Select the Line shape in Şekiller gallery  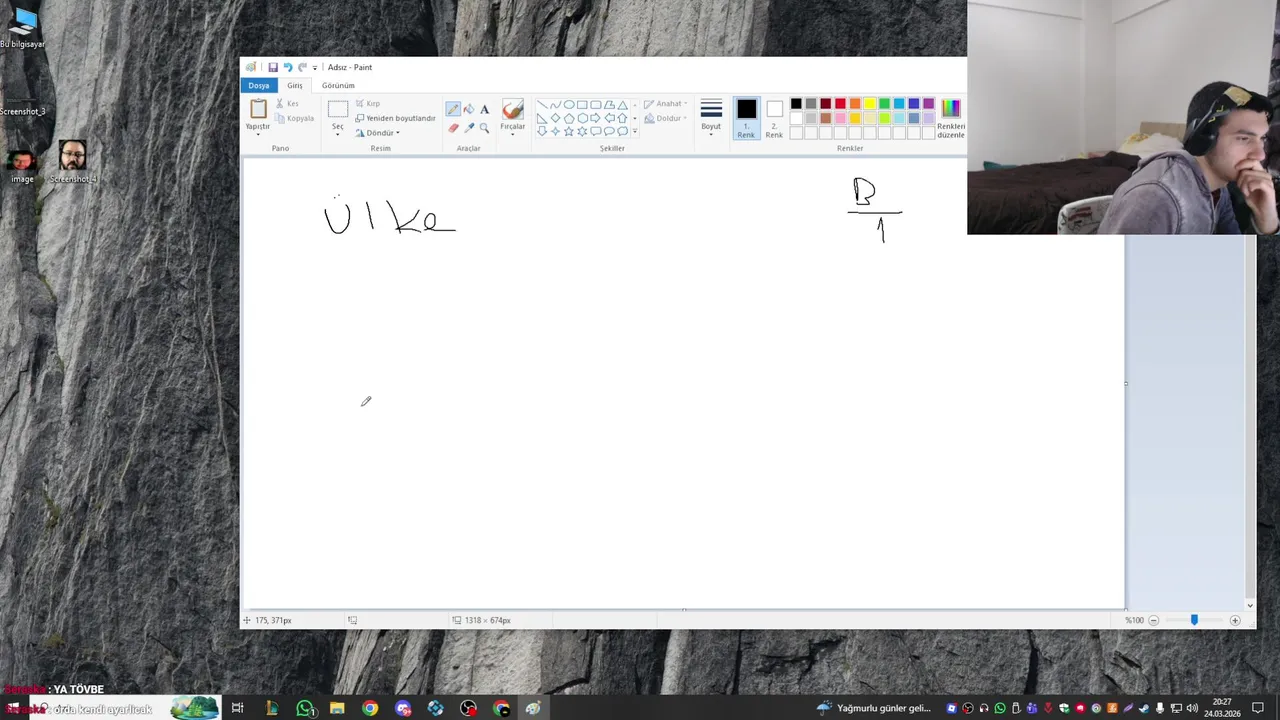click(542, 104)
